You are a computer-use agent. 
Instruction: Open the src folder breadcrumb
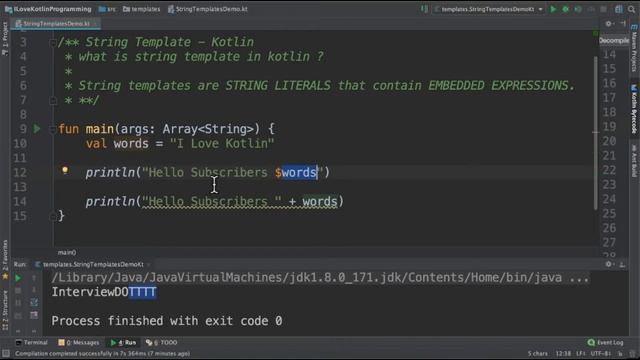(x=107, y=9)
